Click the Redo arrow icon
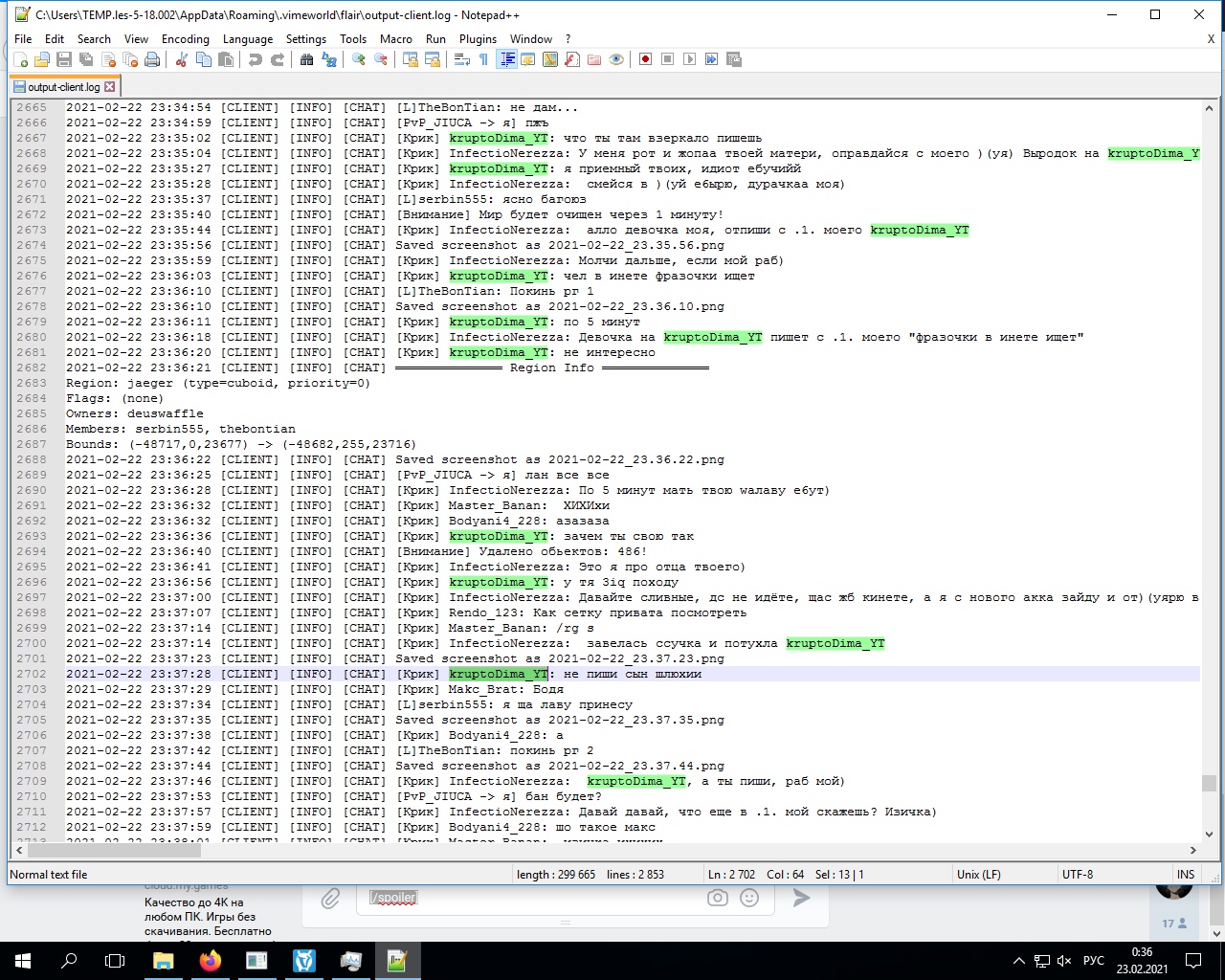This screenshot has height=980, width=1225. point(278,59)
